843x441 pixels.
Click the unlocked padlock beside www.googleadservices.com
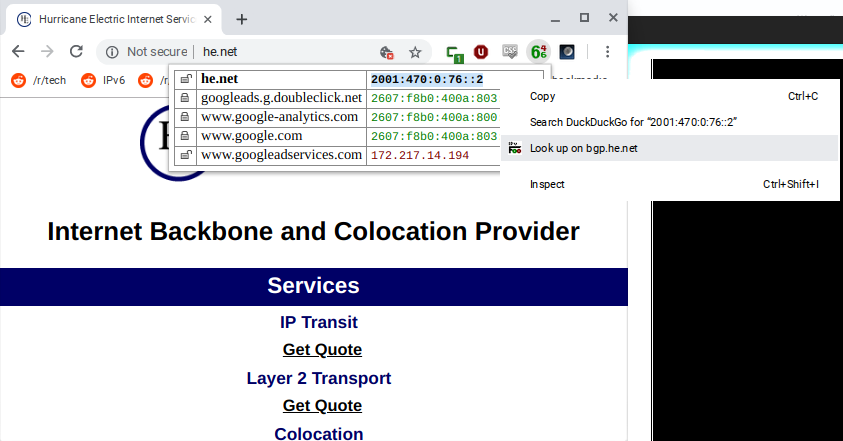(x=185, y=155)
